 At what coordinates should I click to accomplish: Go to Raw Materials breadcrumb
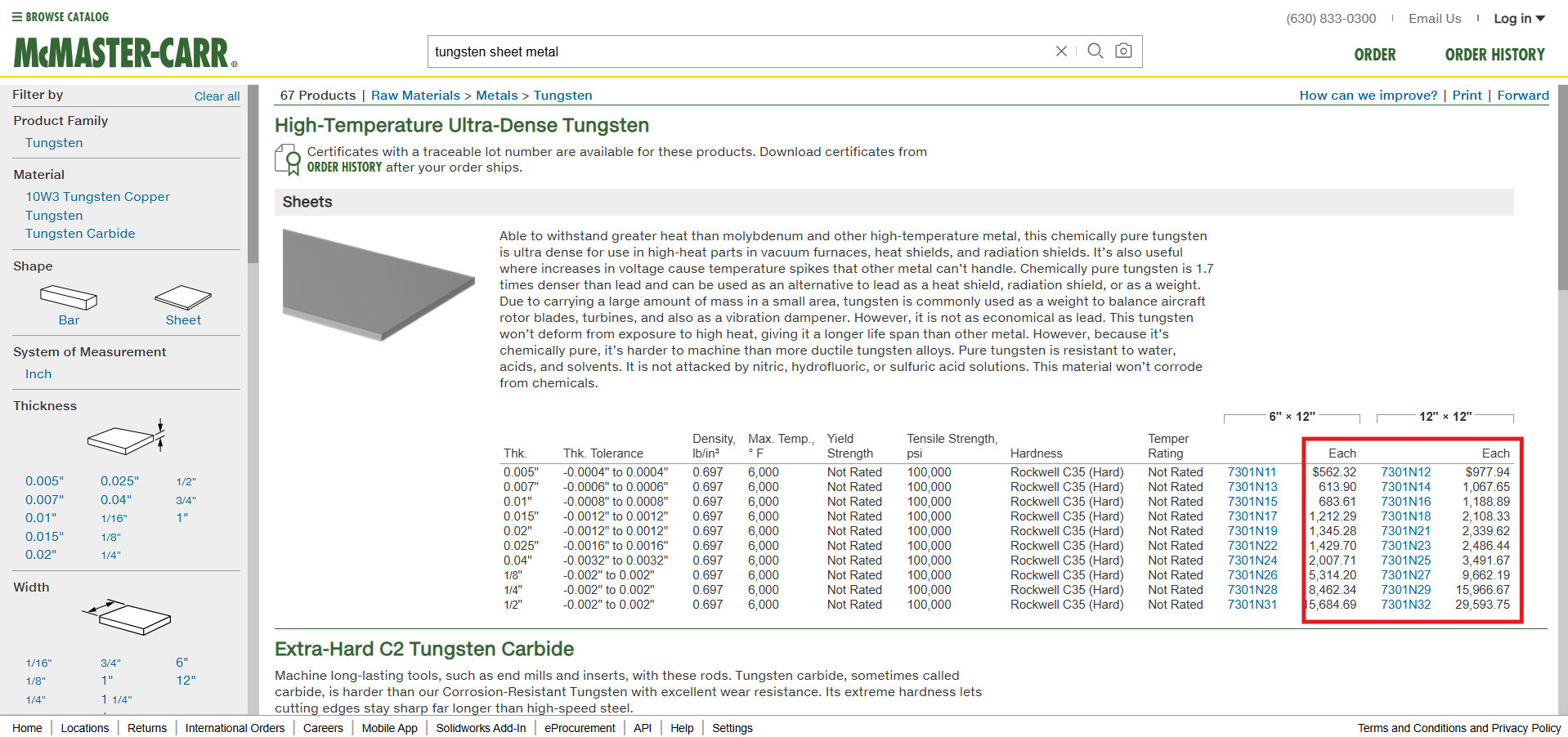tap(415, 96)
